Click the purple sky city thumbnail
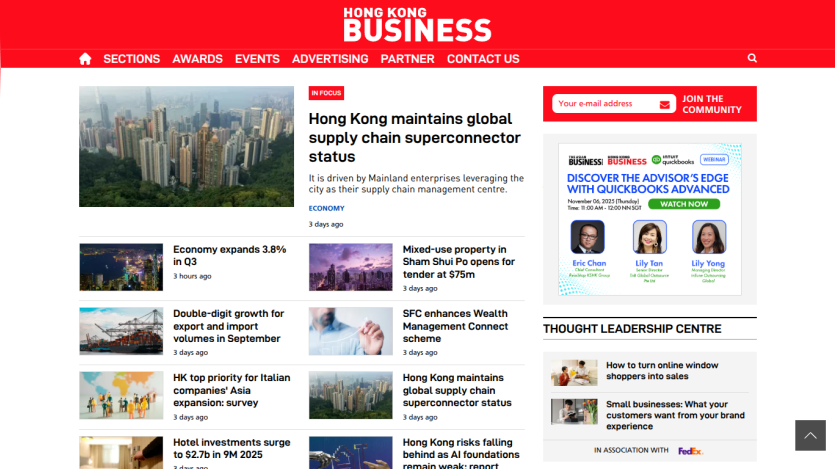835x469 pixels. pos(350,267)
